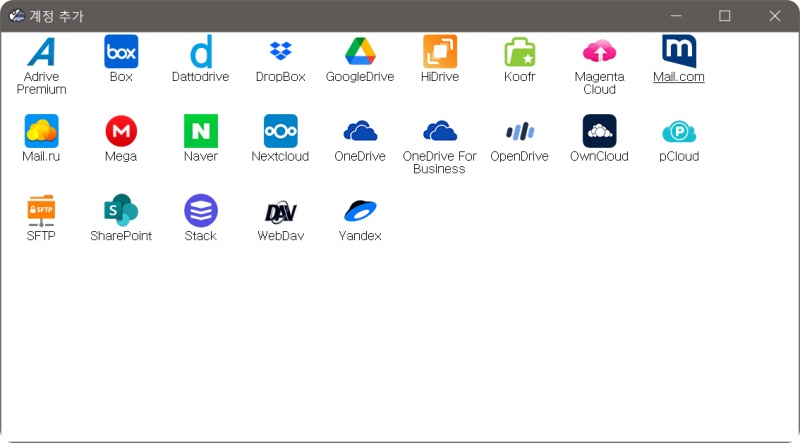Pick the Dattodrive icon
This screenshot has height=443, width=800.
[201, 52]
